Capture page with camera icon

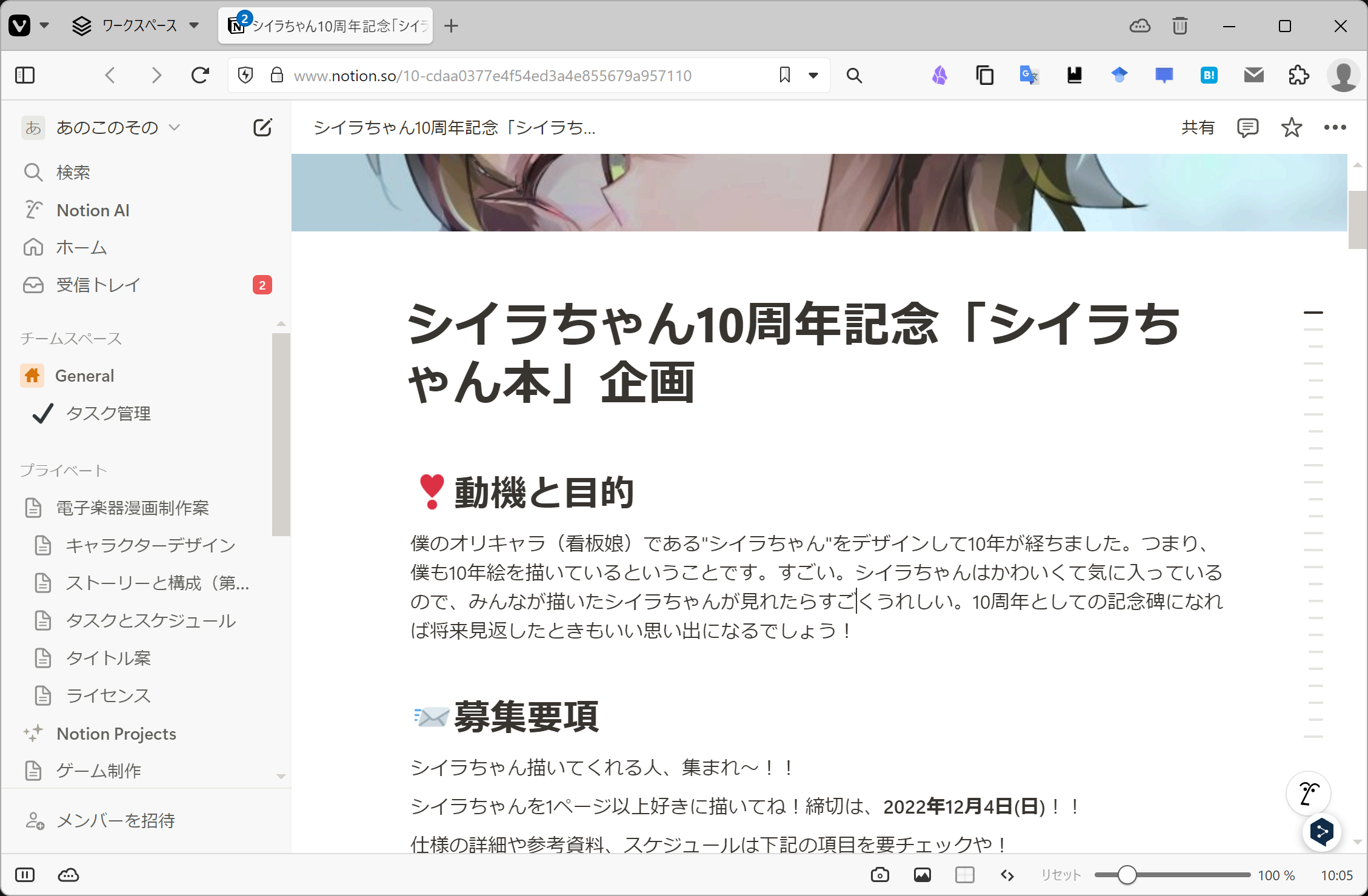click(x=879, y=875)
